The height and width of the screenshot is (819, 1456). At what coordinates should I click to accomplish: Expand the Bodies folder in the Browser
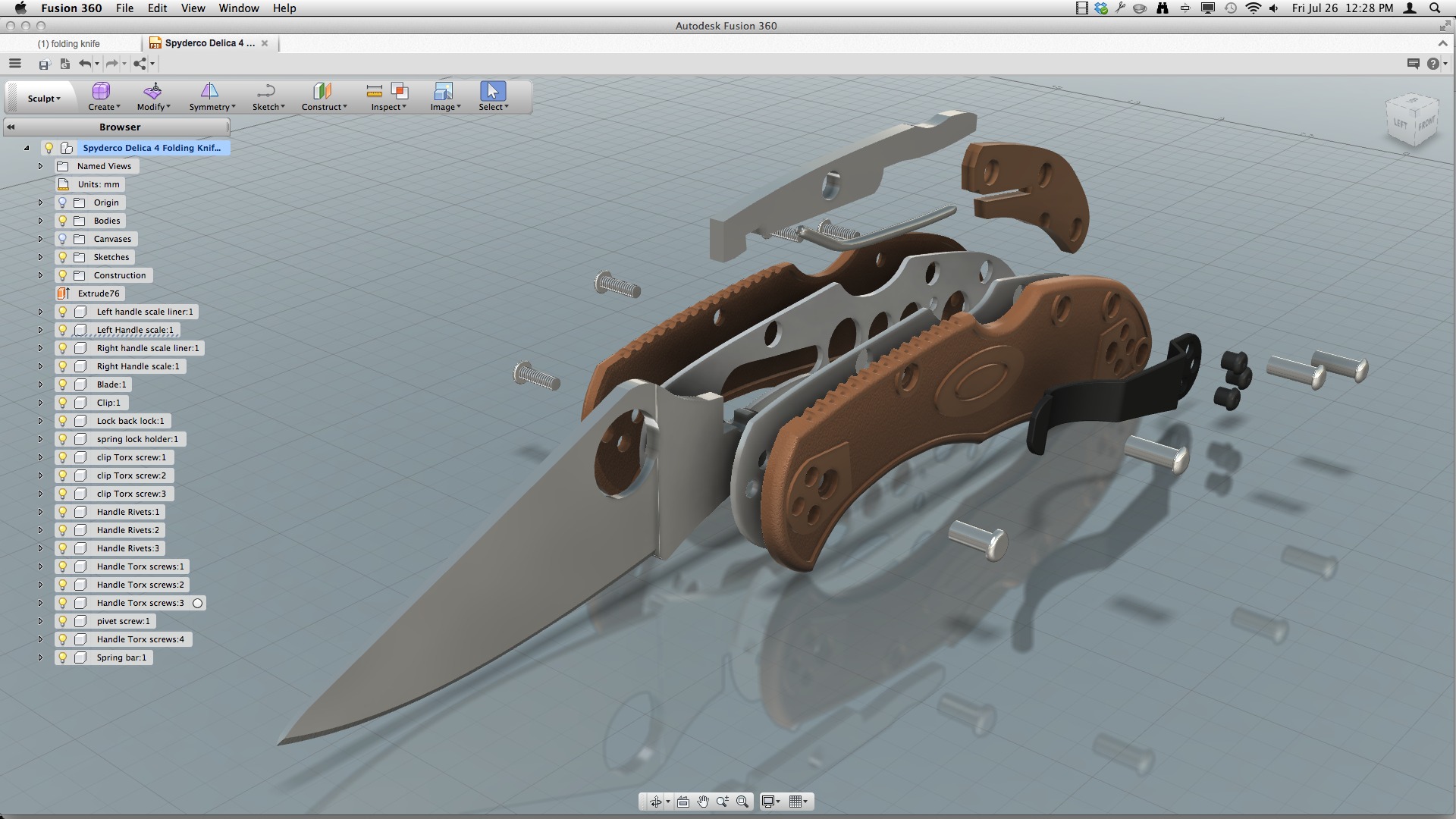tap(39, 221)
